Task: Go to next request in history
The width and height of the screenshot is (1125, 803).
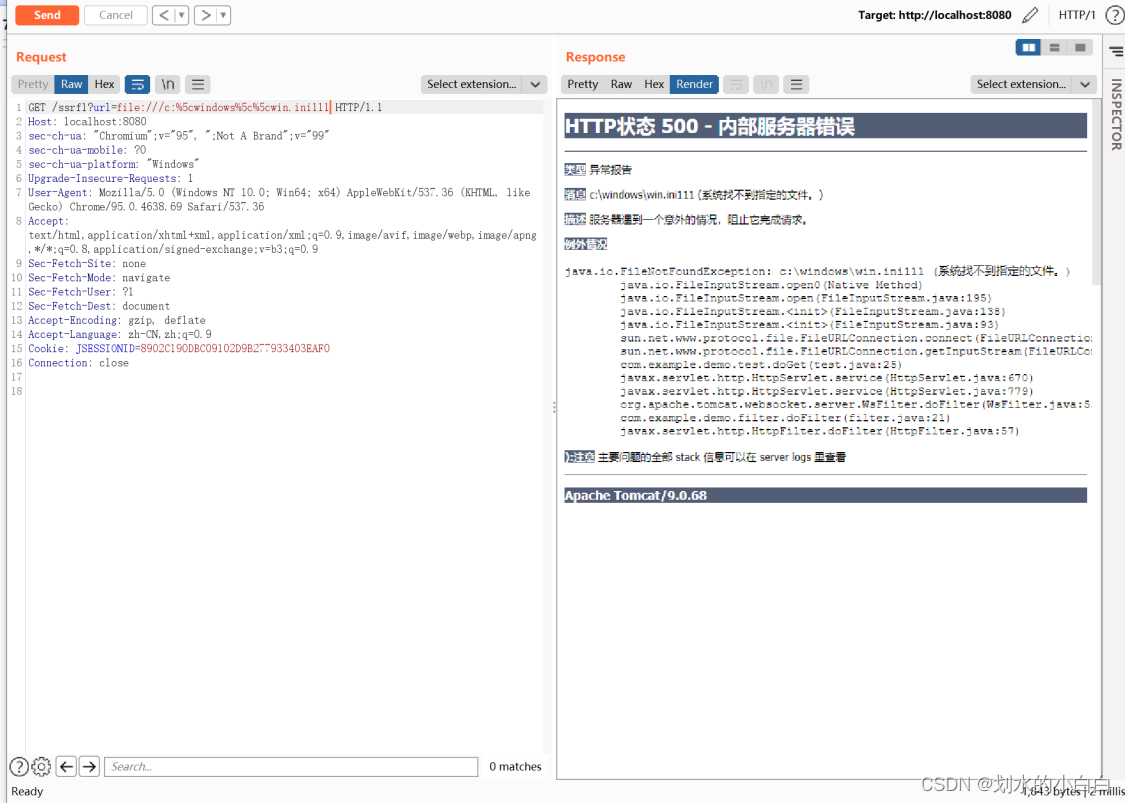Action: point(205,15)
